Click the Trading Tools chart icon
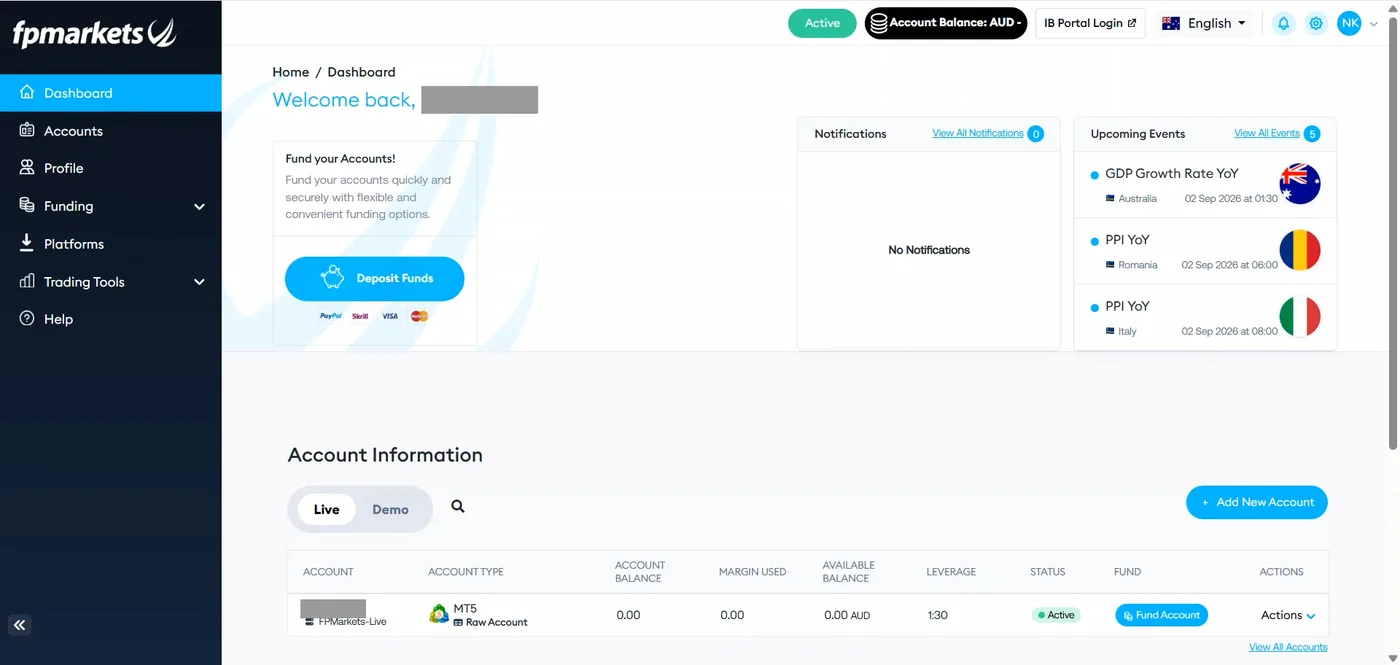1400x665 pixels. pyautogui.click(x=27, y=281)
